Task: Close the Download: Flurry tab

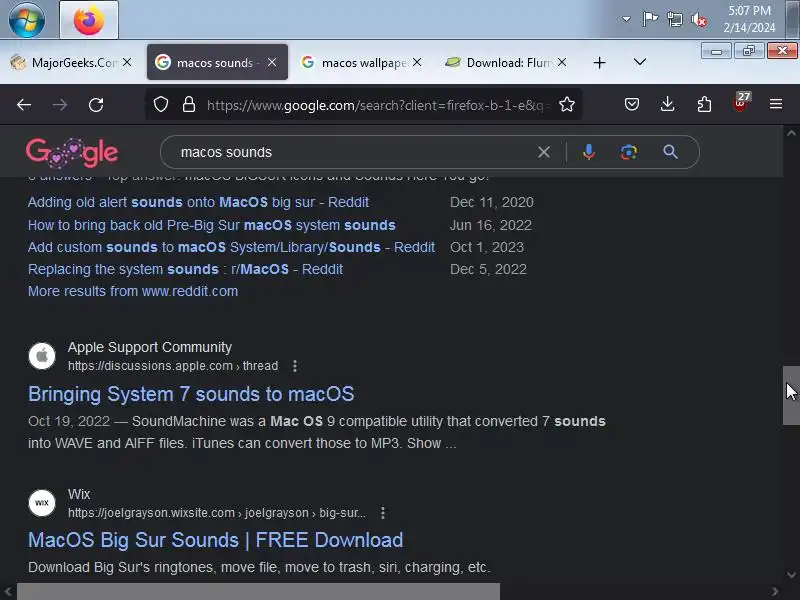Action: (x=562, y=62)
